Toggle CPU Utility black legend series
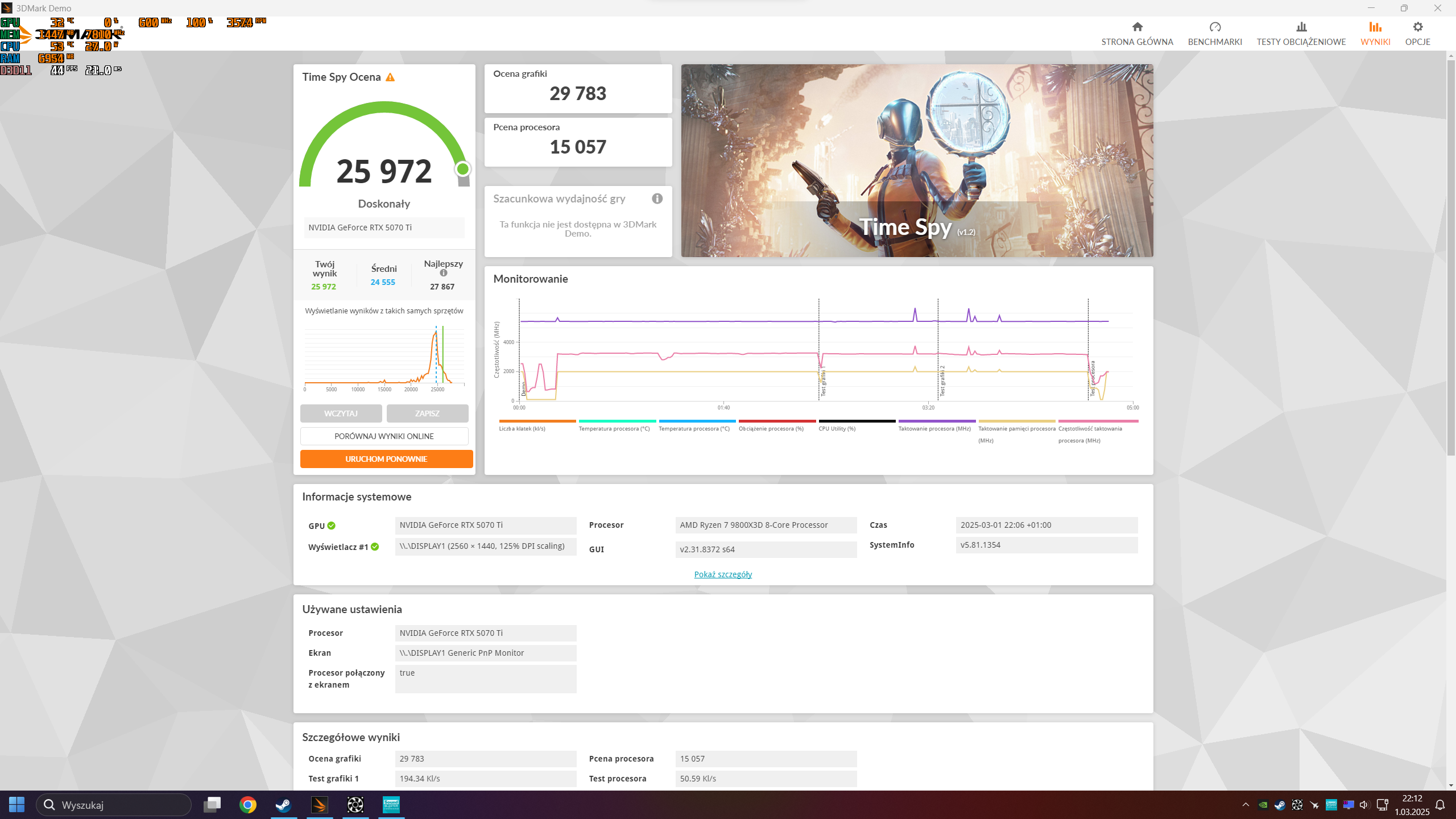1456x819 pixels. point(837,428)
